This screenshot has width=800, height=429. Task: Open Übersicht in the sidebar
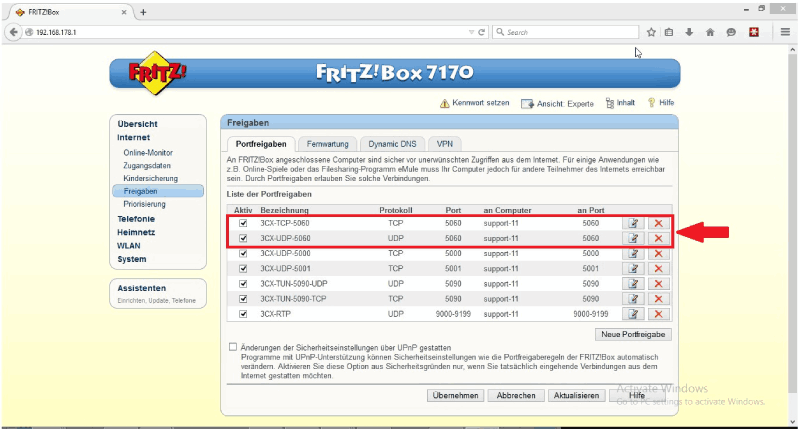coord(137,124)
